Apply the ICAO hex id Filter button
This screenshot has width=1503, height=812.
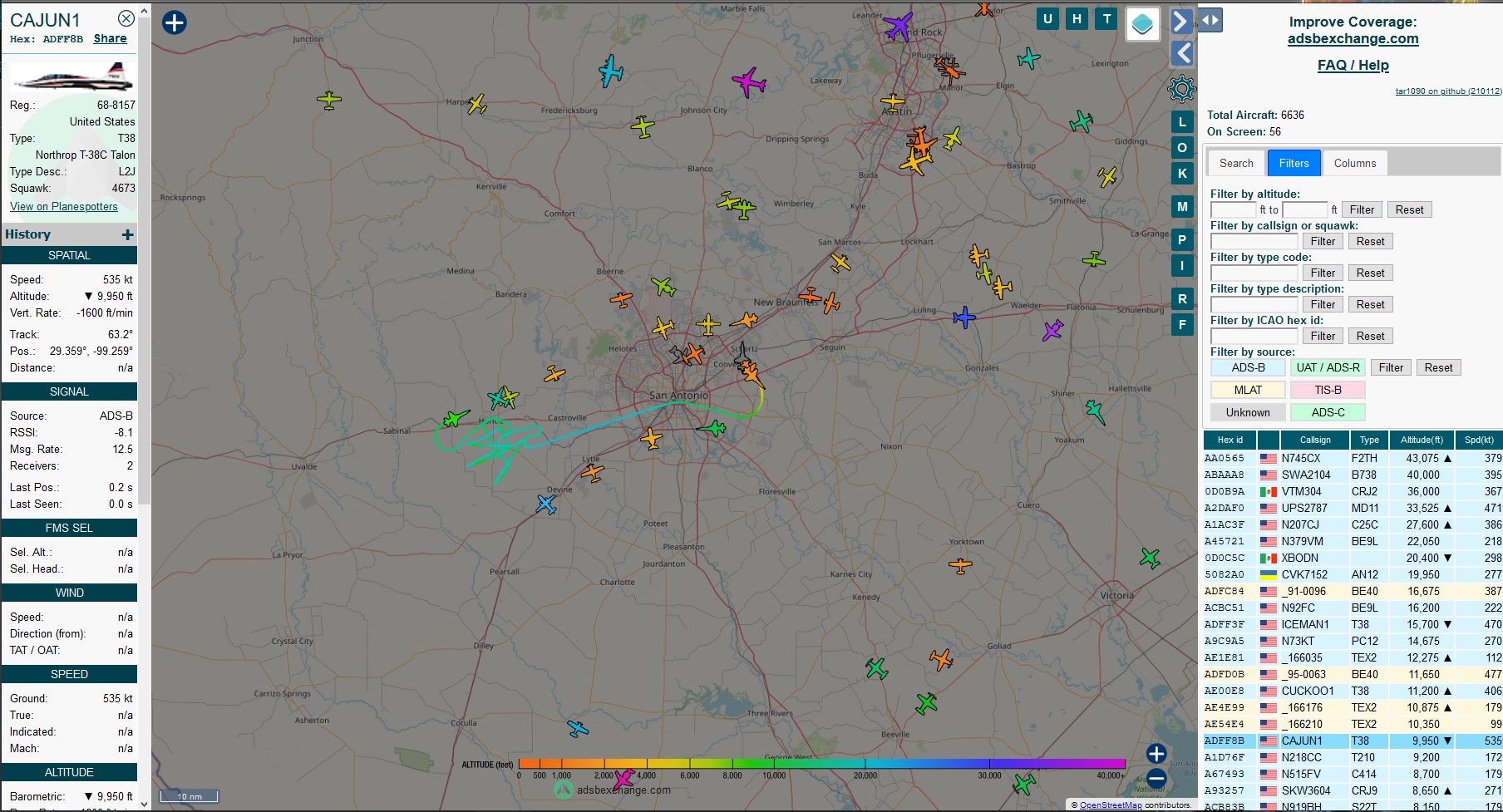1323,336
